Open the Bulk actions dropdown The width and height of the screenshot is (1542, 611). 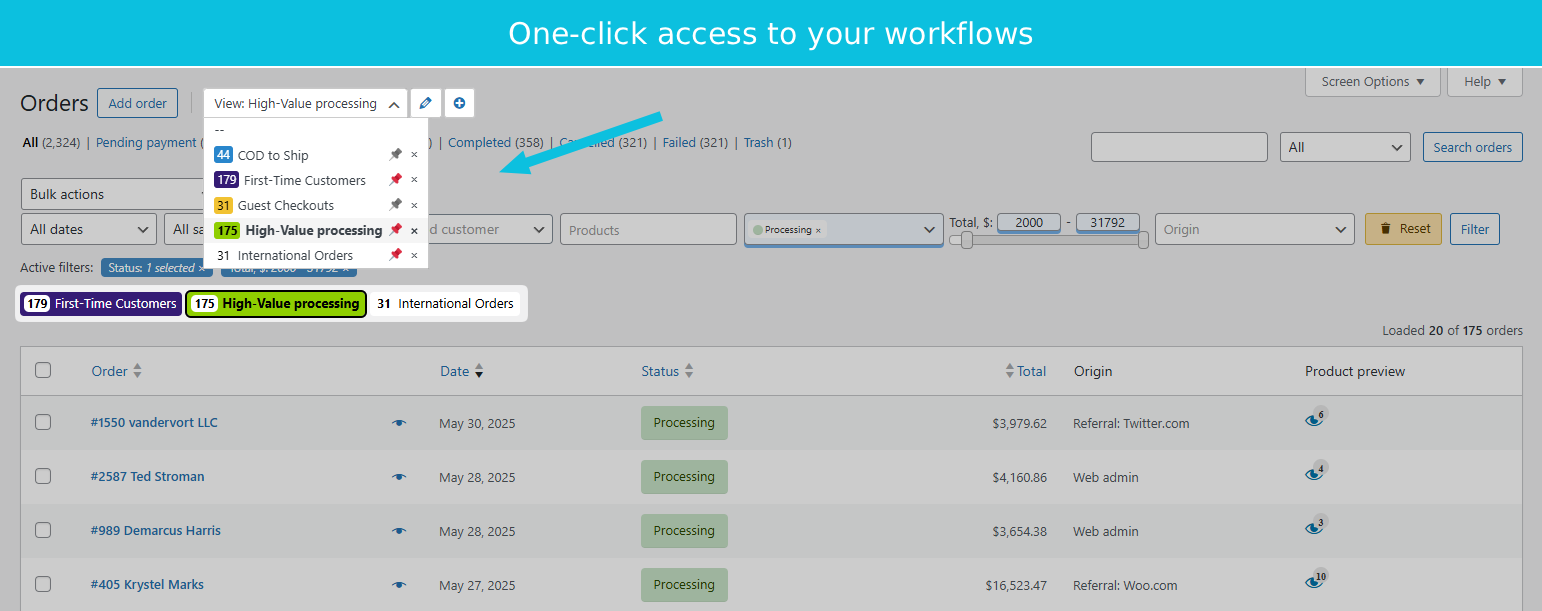[112, 194]
